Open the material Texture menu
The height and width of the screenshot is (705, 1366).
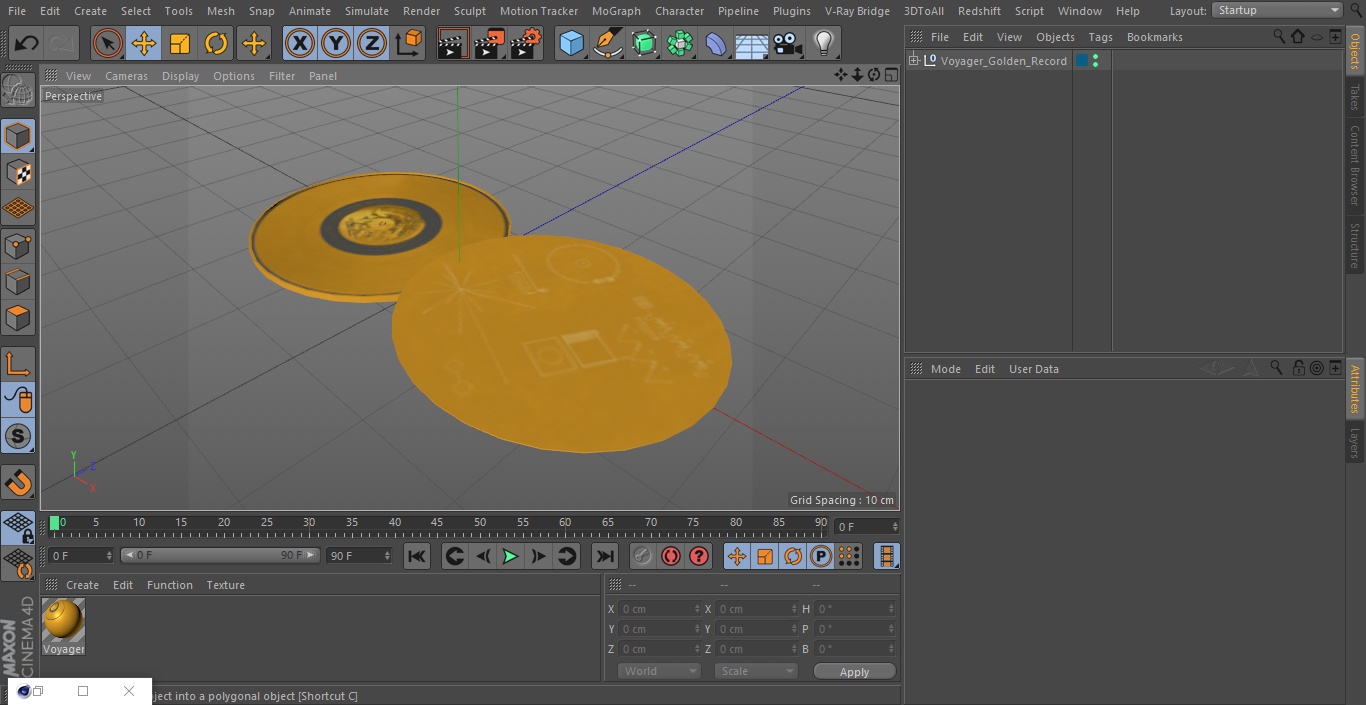pyautogui.click(x=225, y=585)
